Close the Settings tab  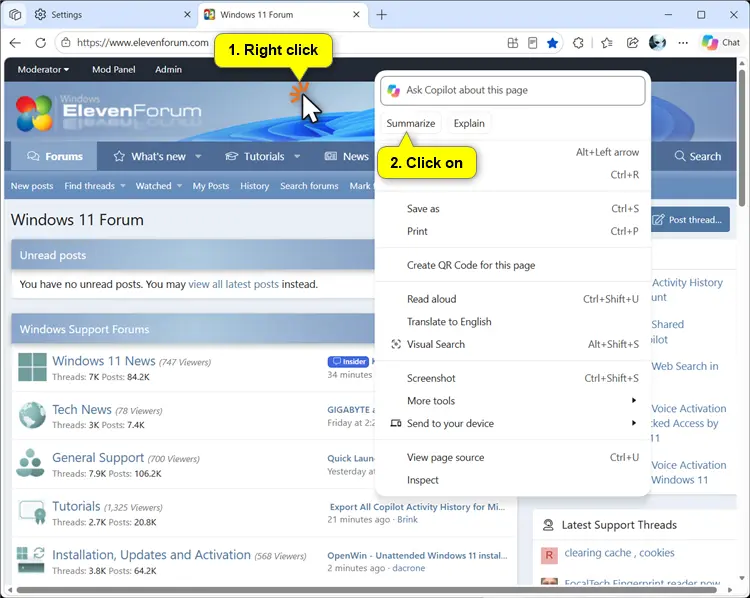[188, 15]
